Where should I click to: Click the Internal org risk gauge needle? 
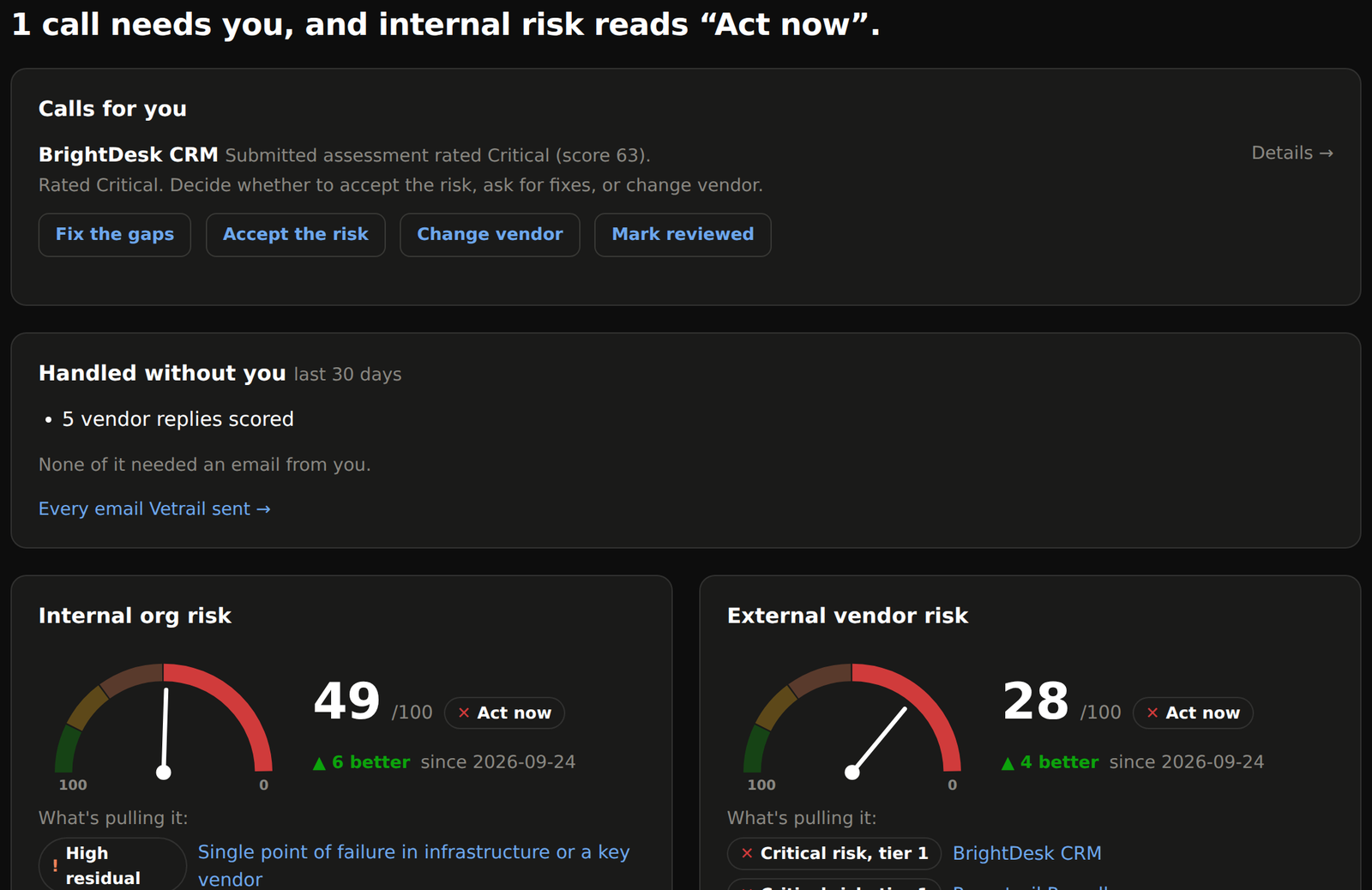165,731
